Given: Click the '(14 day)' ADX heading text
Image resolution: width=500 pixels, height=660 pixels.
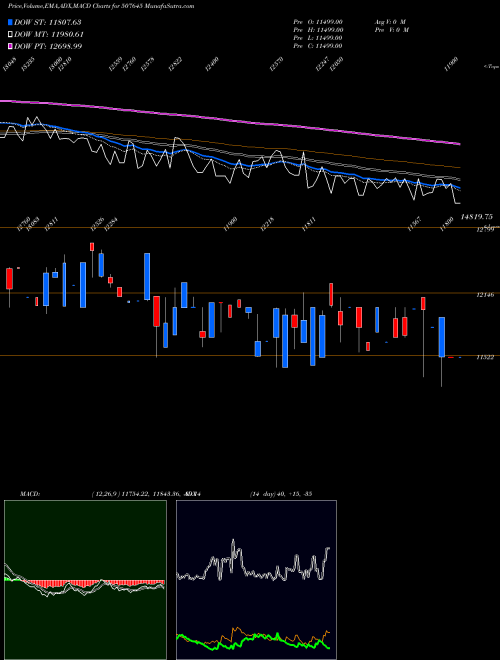Looking at the screenshot, I should pos(263,494).
